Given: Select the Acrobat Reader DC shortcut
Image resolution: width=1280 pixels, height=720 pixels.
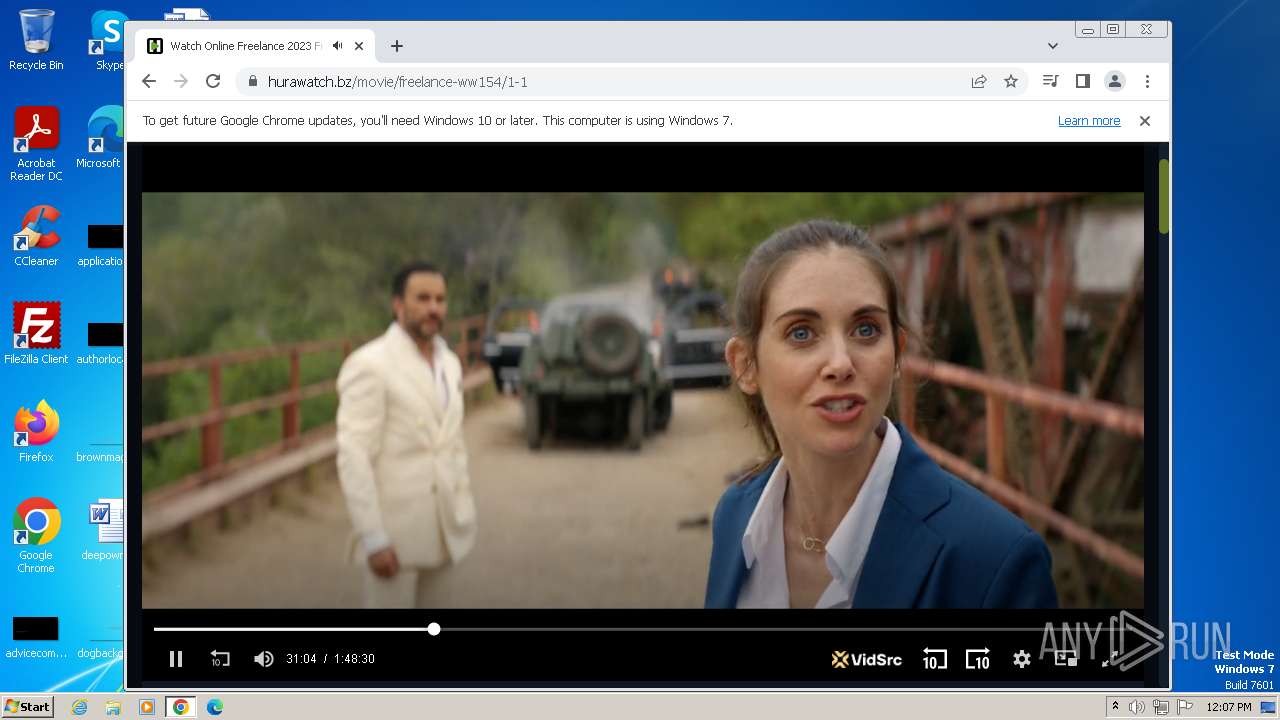Looking at the screenshot, I should (x=36, y=145).
